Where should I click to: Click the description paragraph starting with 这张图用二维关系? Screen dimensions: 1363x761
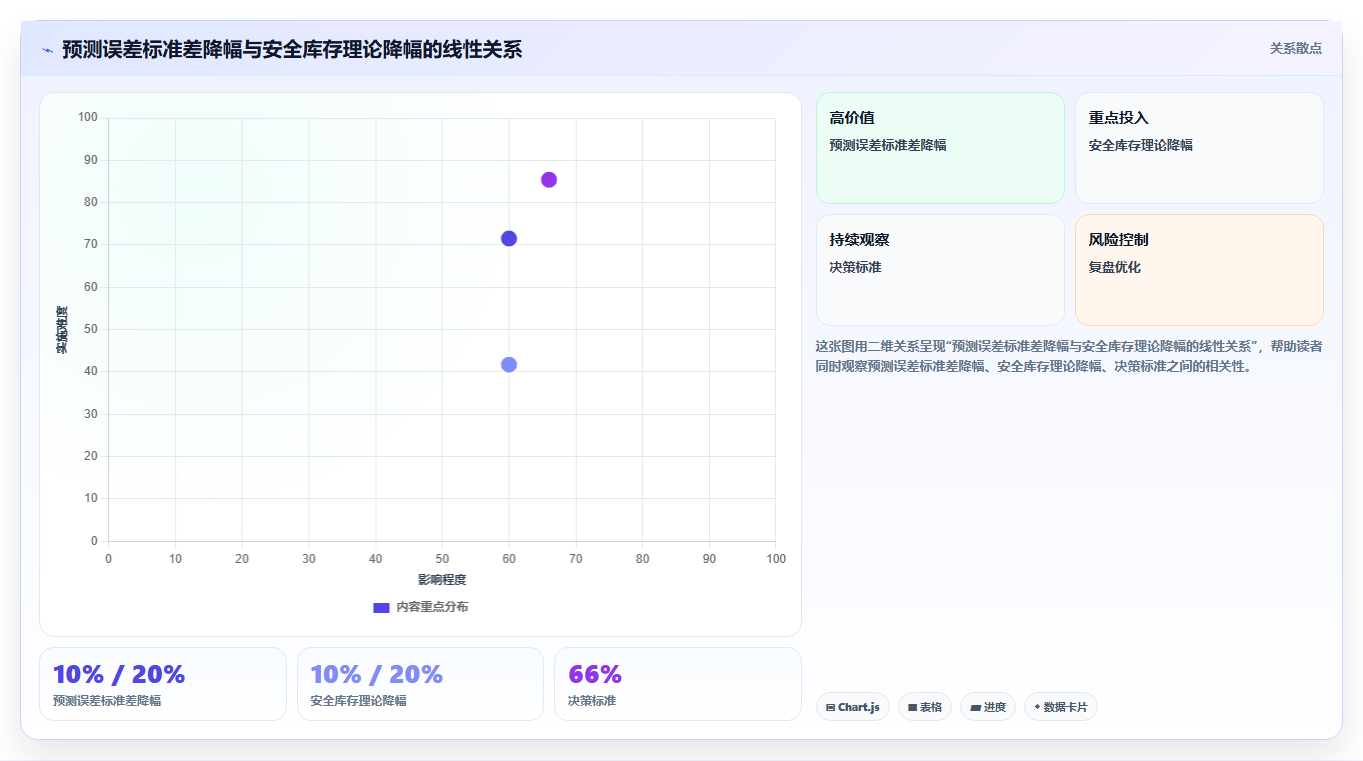pyautogui.click(x=1069, y=356)
